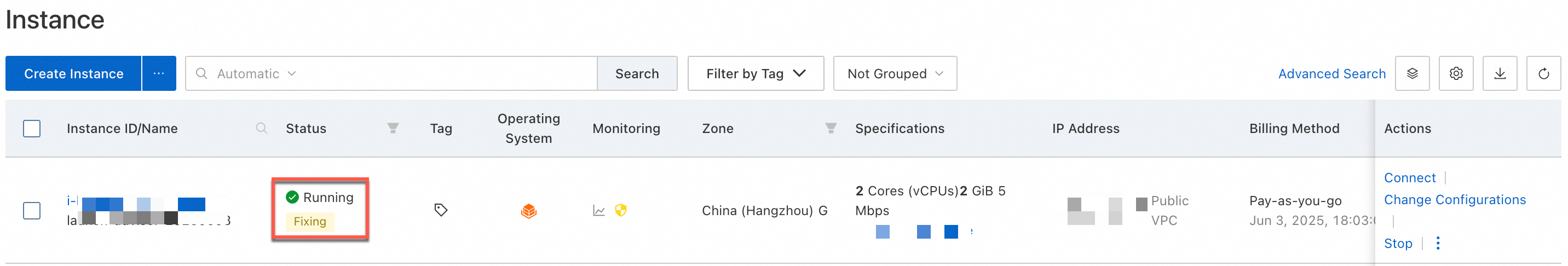Open the Status column filter
This screenshot has height=266, width=1568.
tap(393, 129)
